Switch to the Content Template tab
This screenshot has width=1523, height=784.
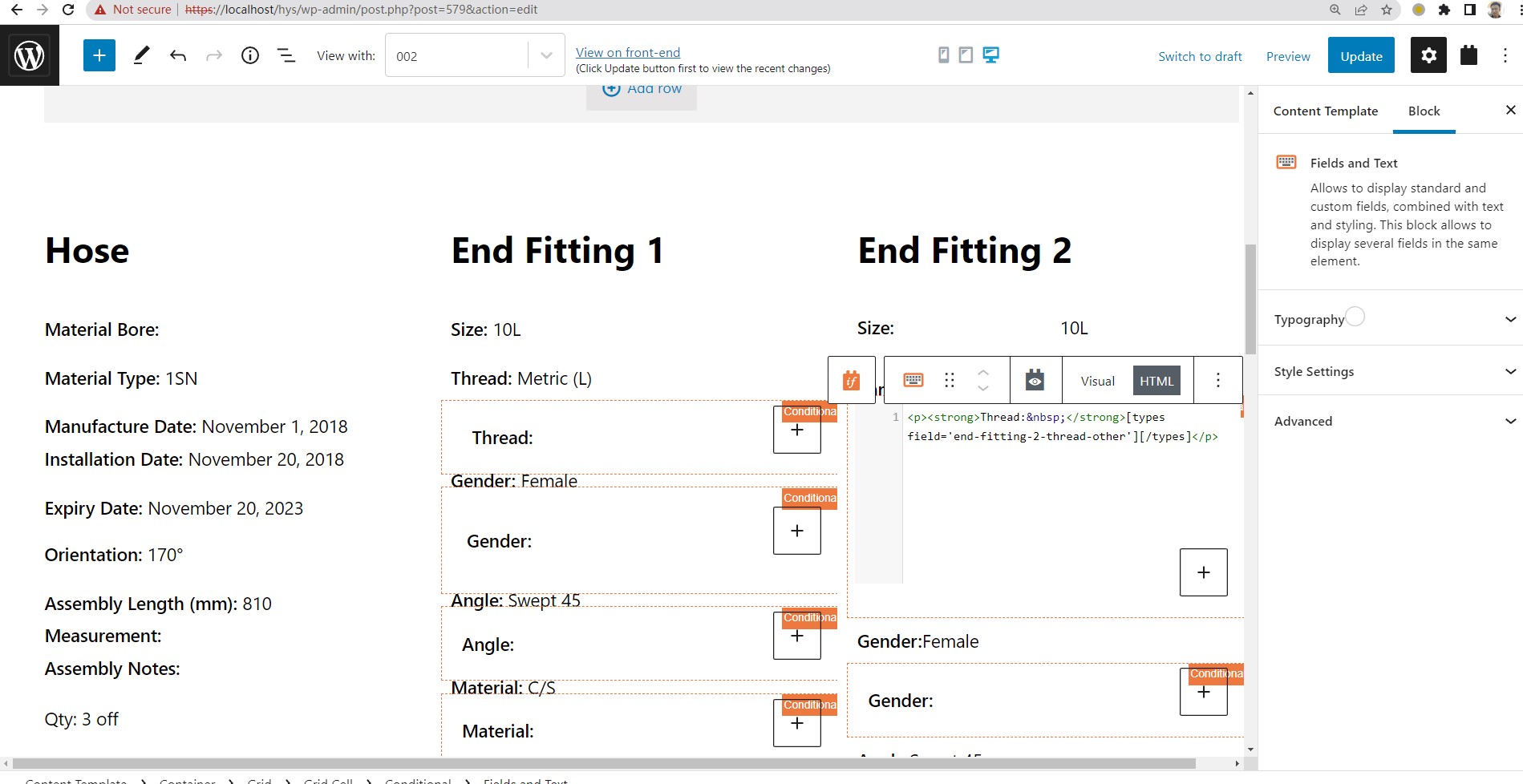(1325, 111)
